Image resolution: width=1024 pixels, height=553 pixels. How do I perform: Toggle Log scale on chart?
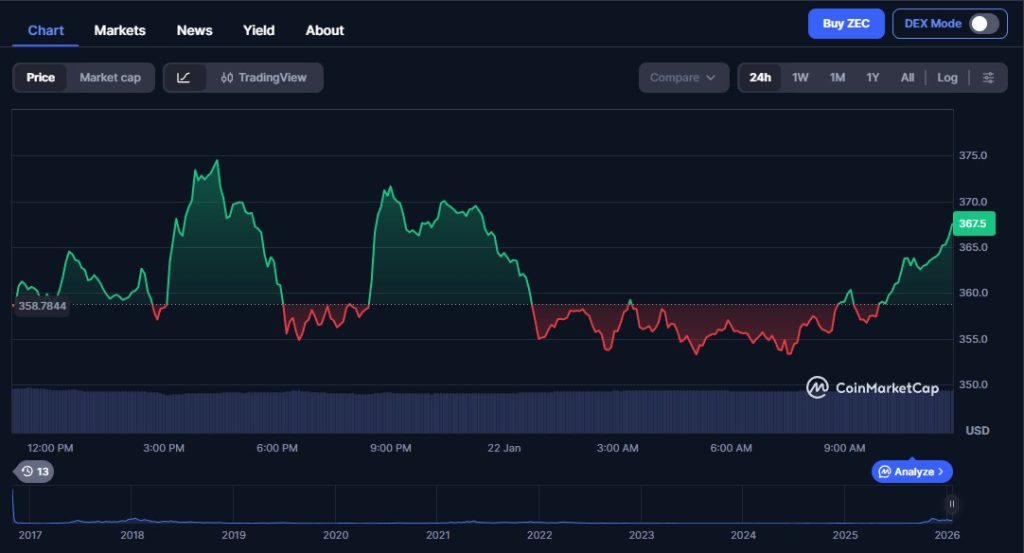point(947,78)
